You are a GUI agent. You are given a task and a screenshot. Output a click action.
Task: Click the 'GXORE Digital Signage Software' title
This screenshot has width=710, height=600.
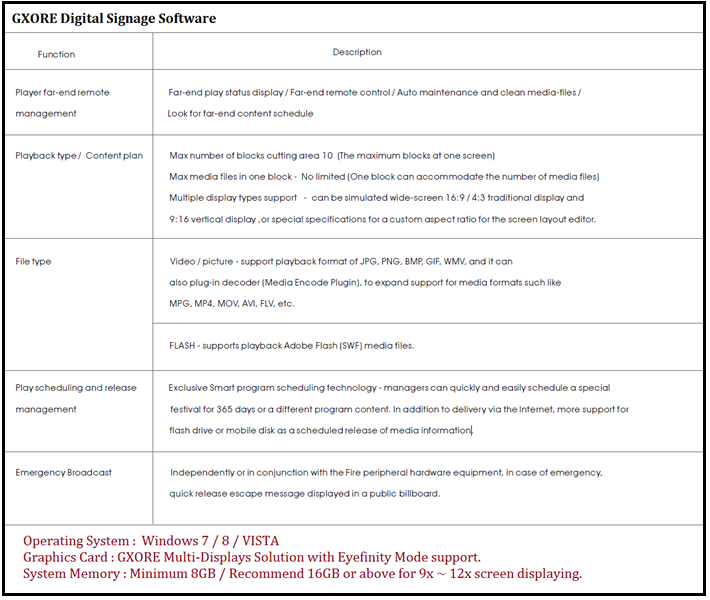[x=114, y=19]
